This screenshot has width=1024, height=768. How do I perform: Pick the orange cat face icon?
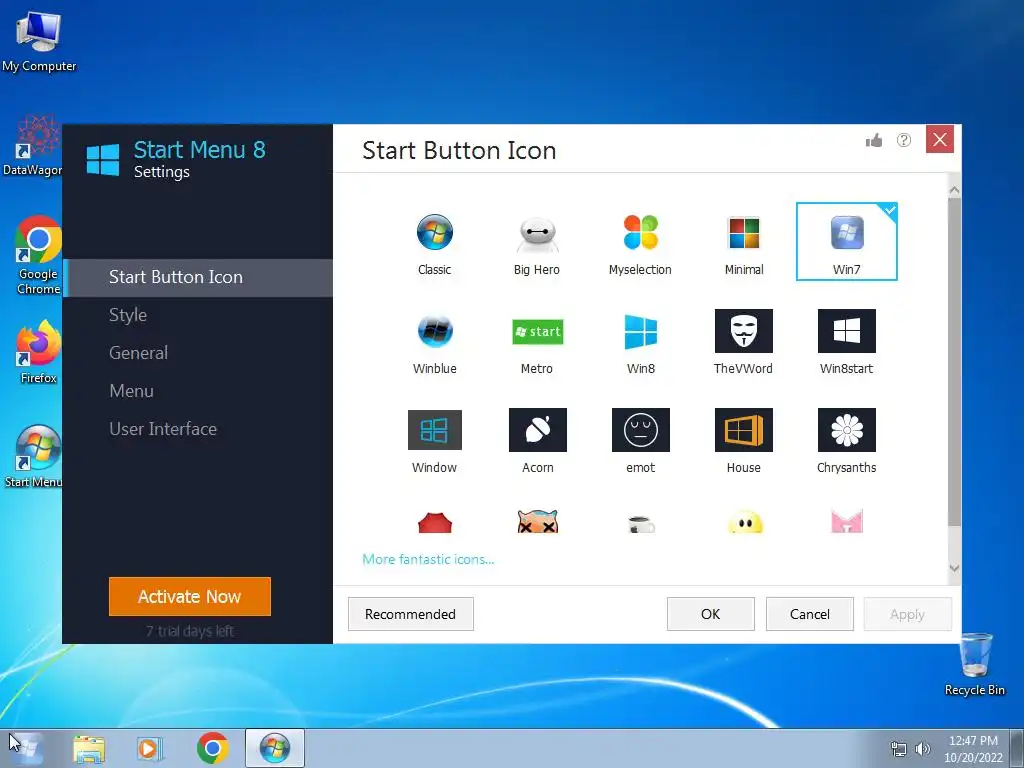point(537,522)
